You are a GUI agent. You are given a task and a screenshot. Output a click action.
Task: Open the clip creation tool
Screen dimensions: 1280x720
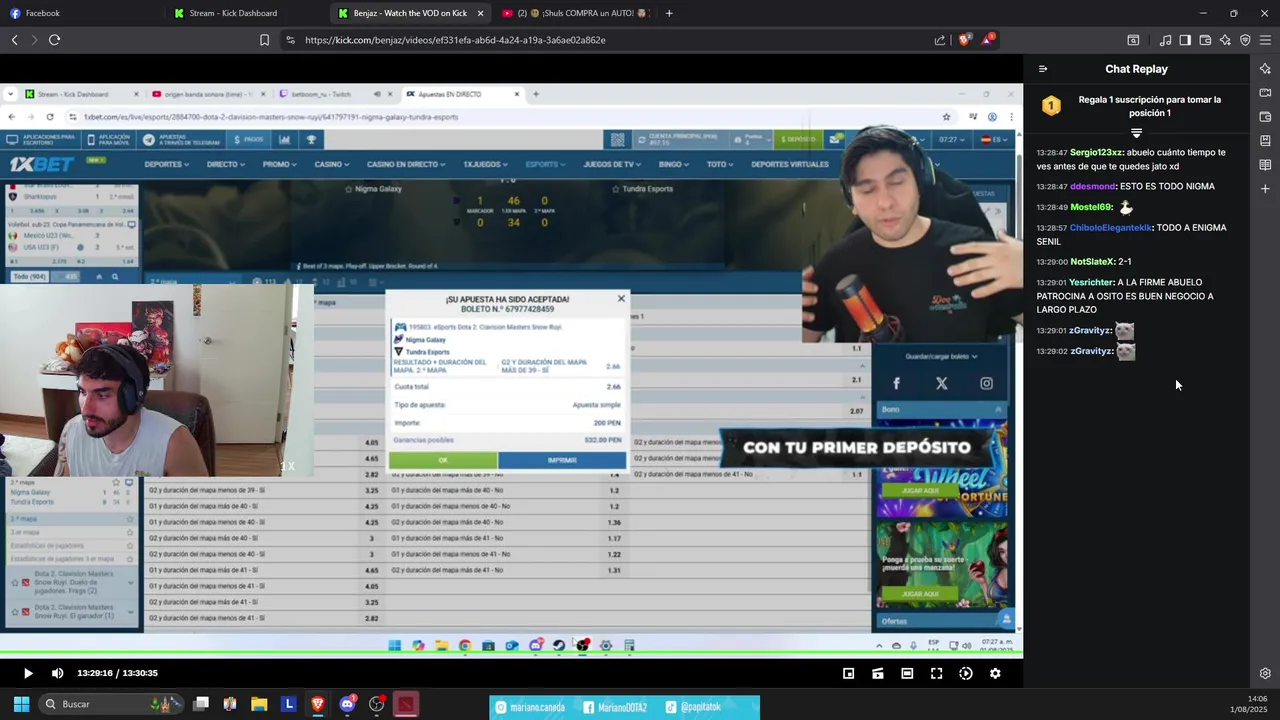tap(878, 674)
